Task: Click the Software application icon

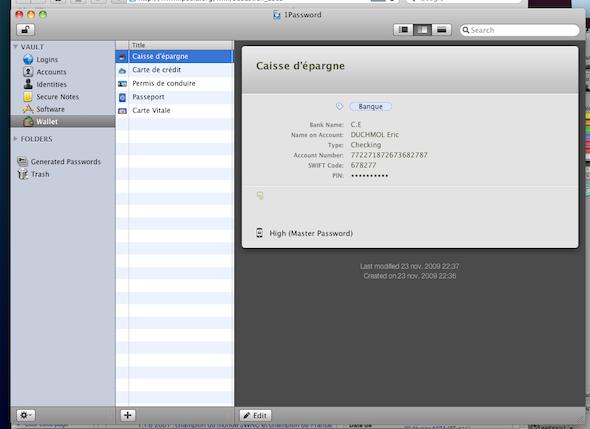Action: 28,109
